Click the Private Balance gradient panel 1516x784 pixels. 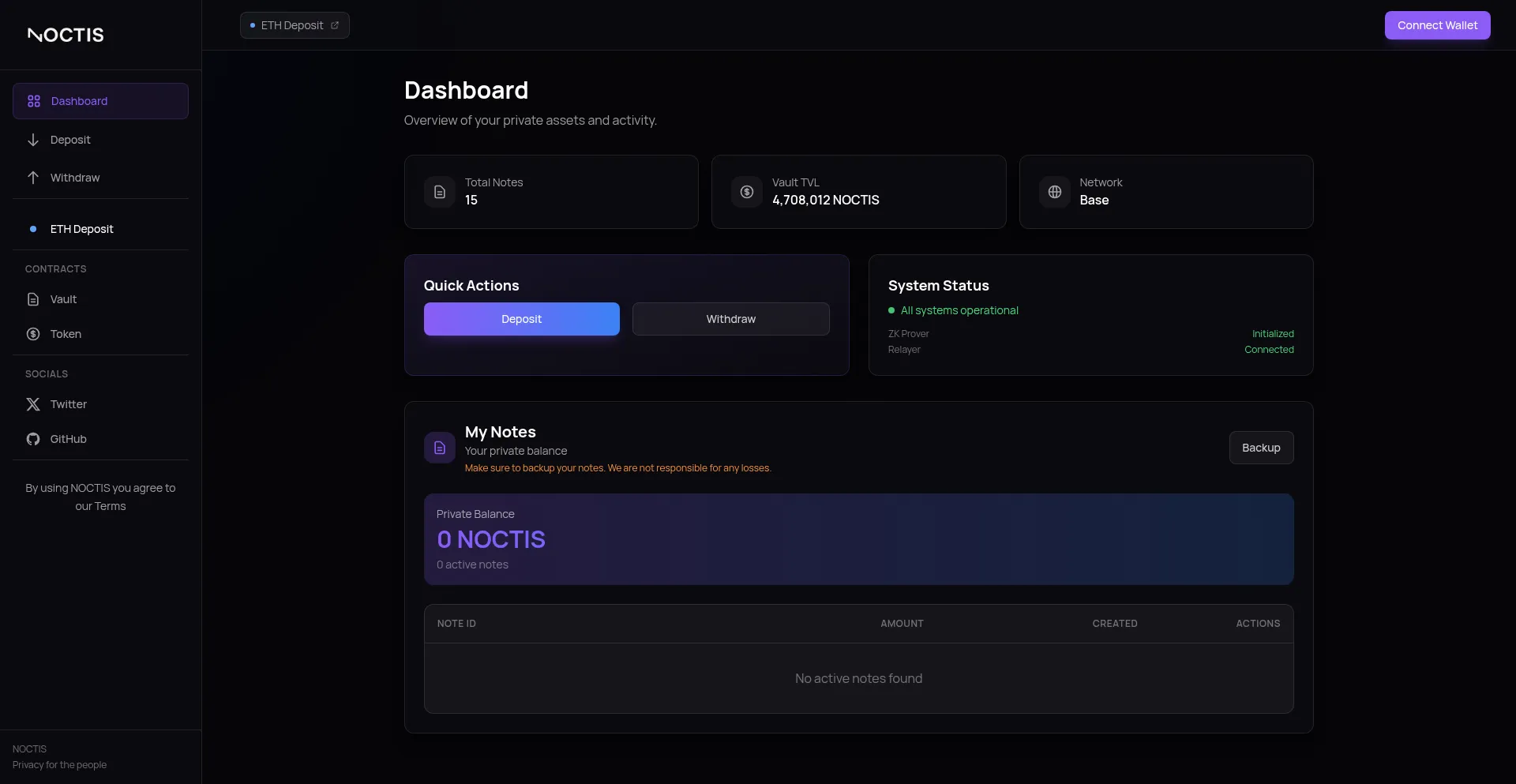(858, 538)
